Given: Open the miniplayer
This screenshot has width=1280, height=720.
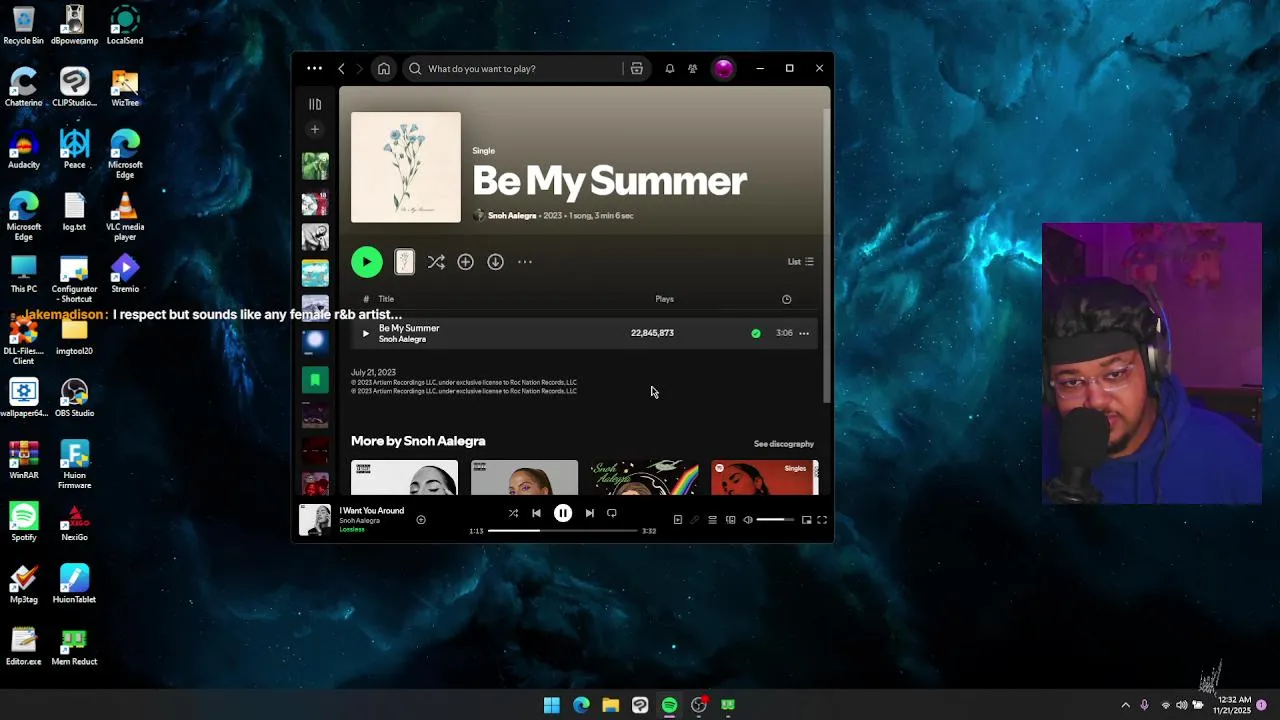Looking at the screenshot, I should click(806, 520).
